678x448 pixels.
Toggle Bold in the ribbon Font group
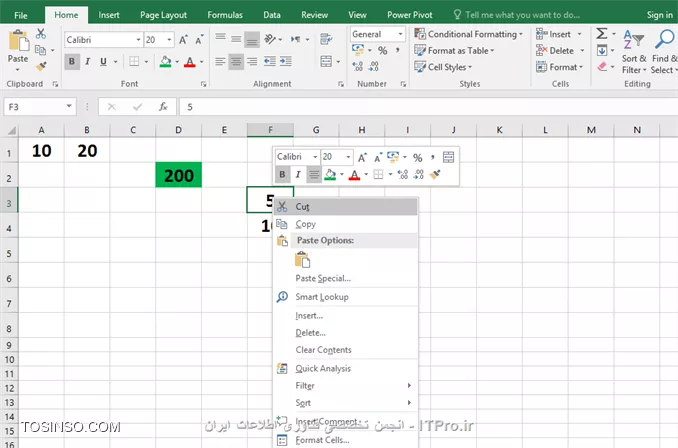(x=72, y=61)
